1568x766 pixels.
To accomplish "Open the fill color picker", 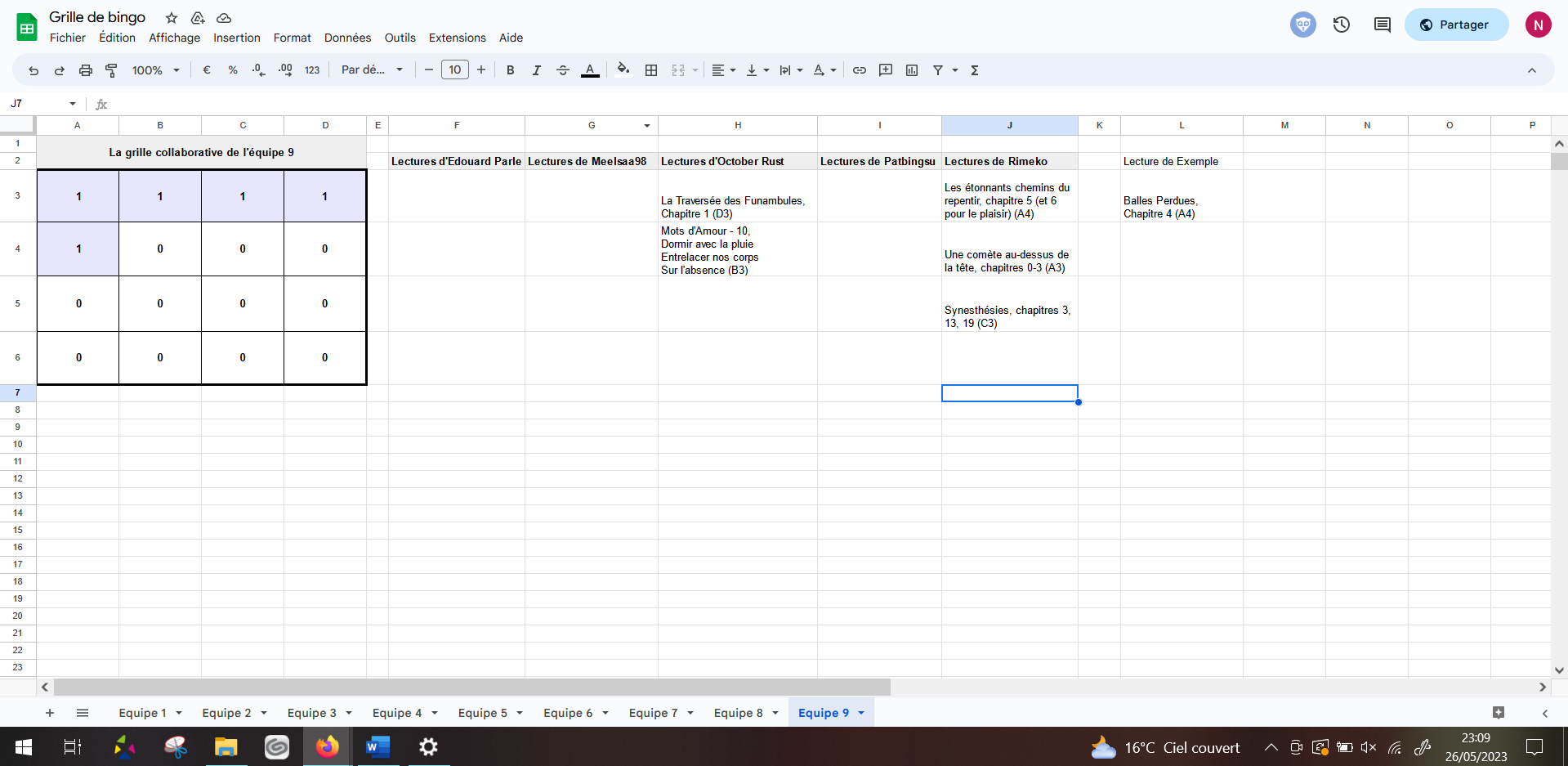I will tap(623, 70).
